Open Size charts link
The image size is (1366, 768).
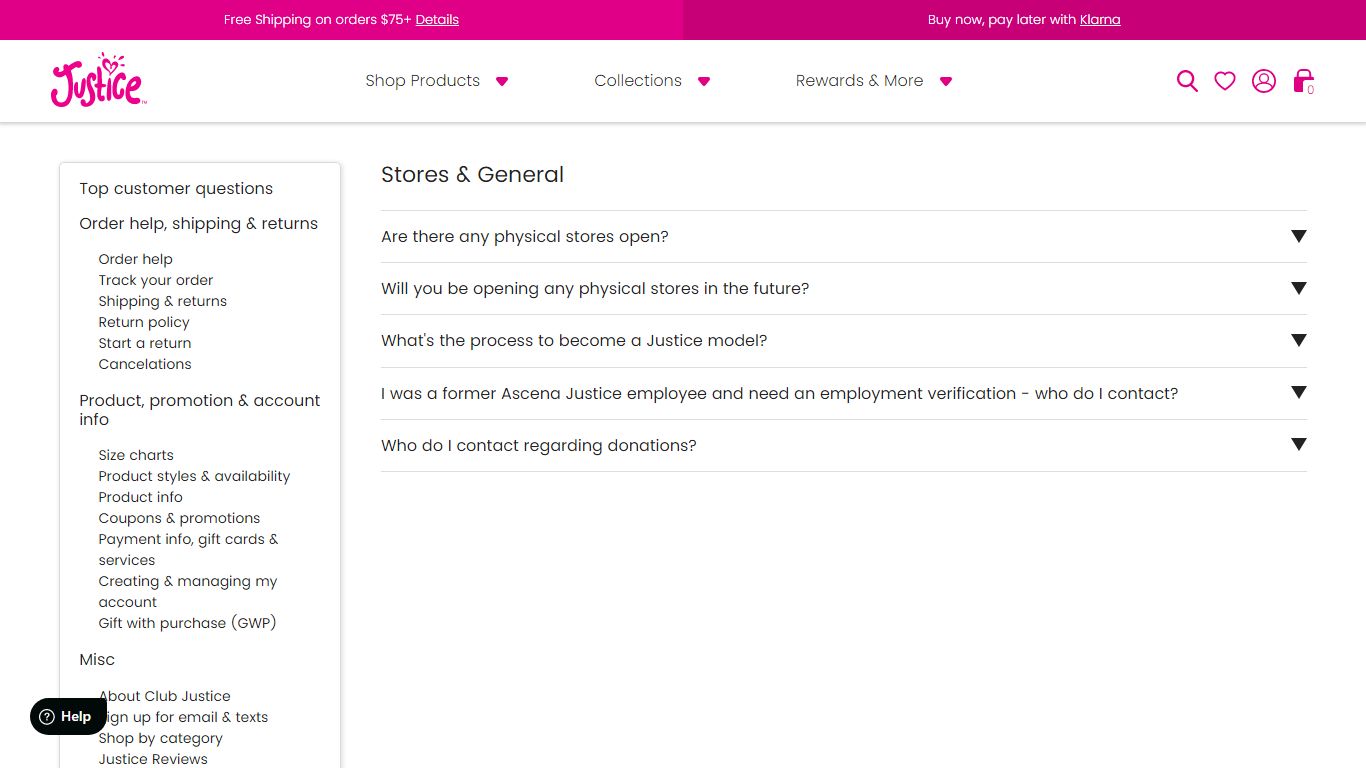coord(136,455)
